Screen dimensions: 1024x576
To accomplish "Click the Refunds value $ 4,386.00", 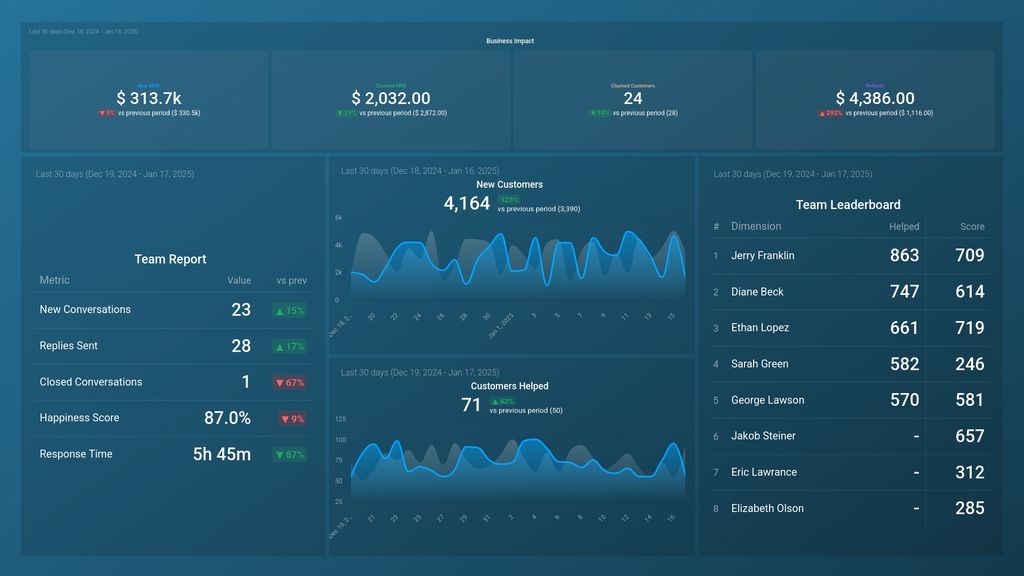I will (x=874, y=98).
